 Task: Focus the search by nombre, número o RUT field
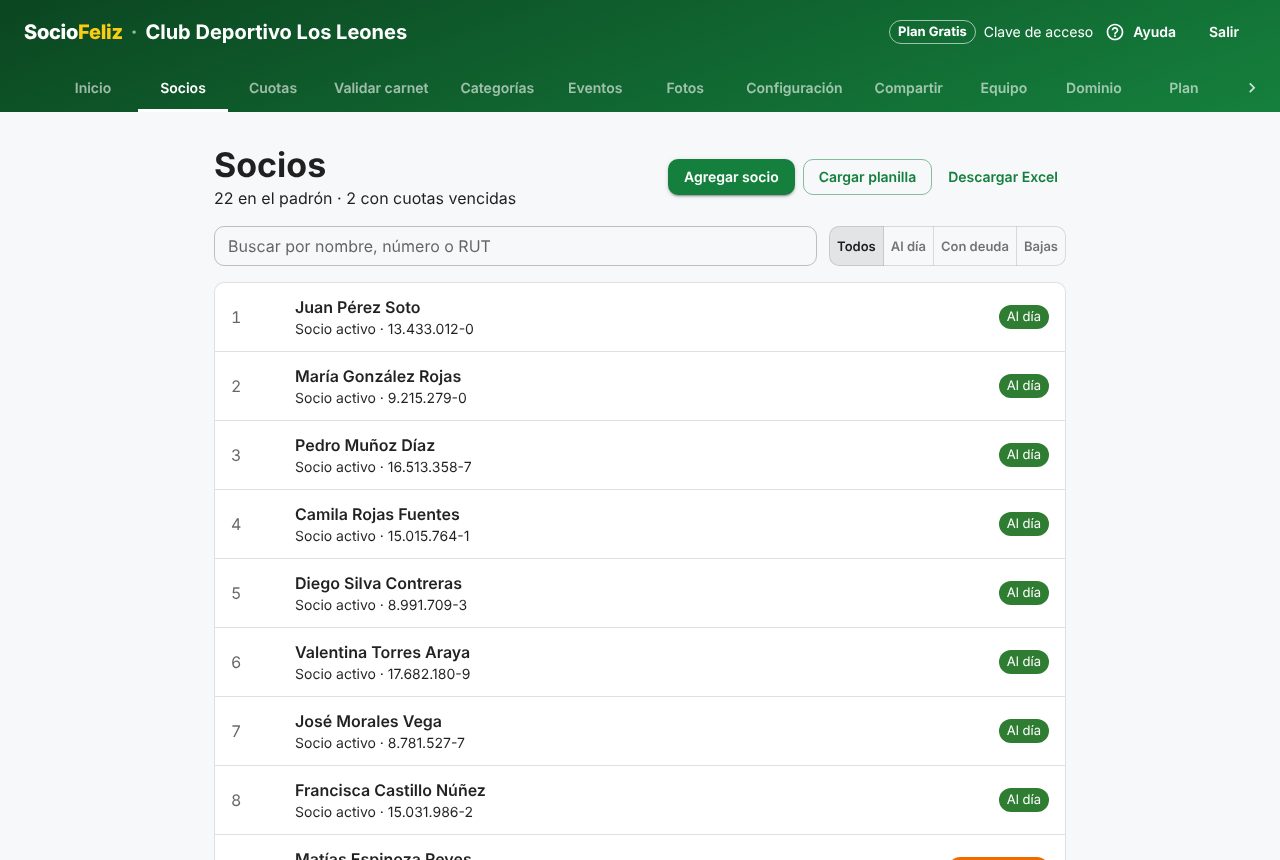[515, 246]
